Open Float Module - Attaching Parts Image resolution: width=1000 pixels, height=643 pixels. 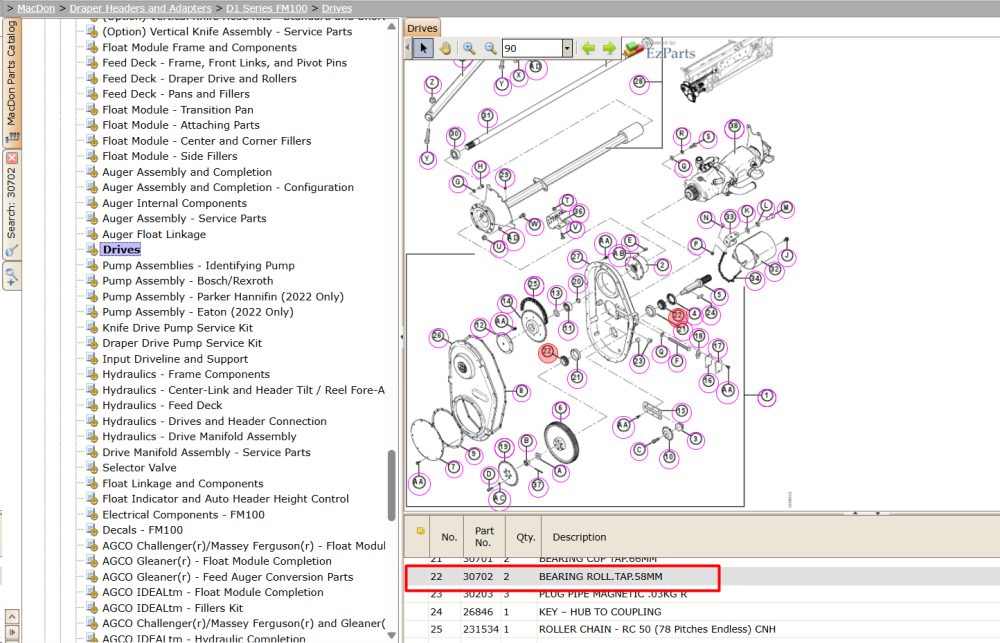pyautogui.click(x=180, y=125)
